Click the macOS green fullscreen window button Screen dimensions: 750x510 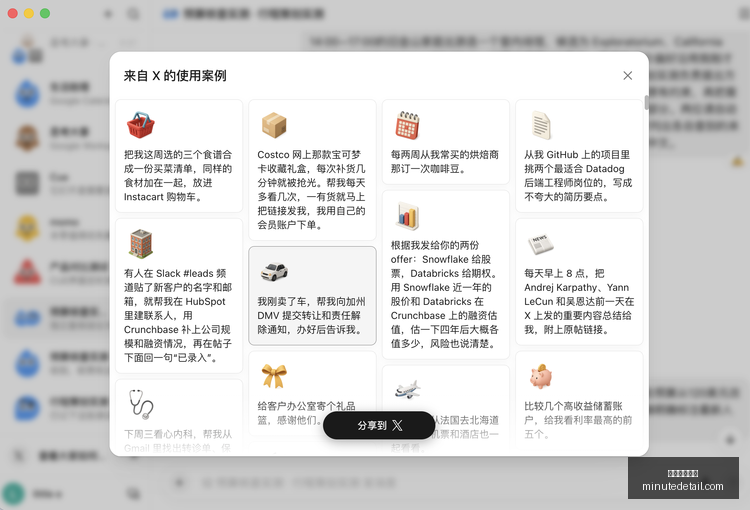45,13
